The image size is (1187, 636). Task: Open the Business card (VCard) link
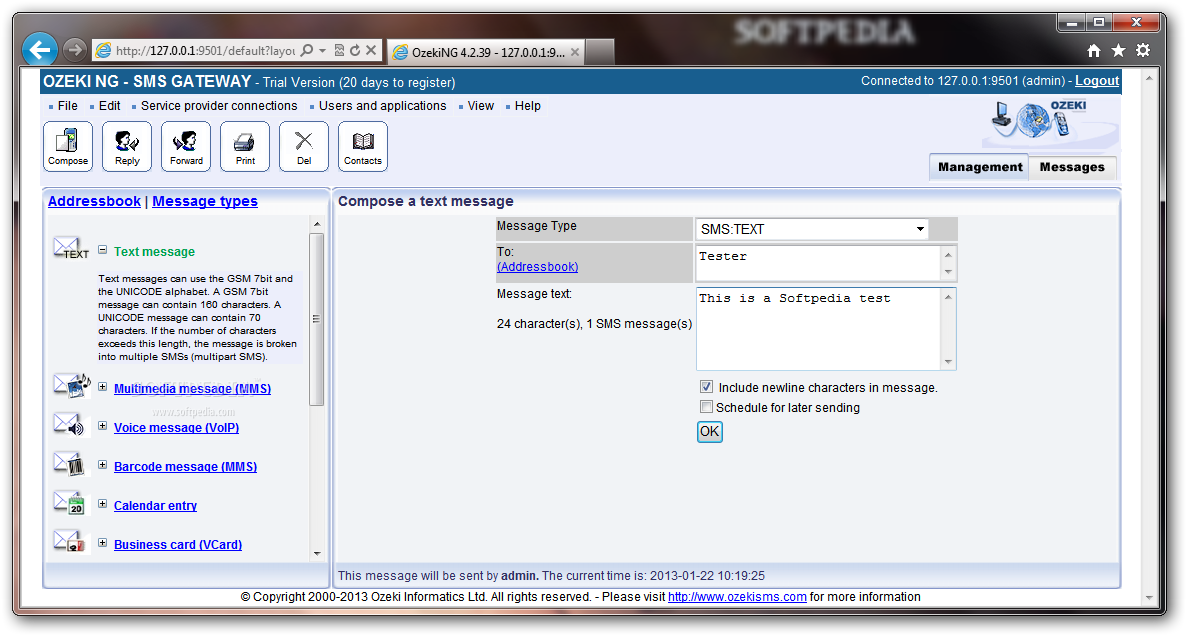point(178,544)
